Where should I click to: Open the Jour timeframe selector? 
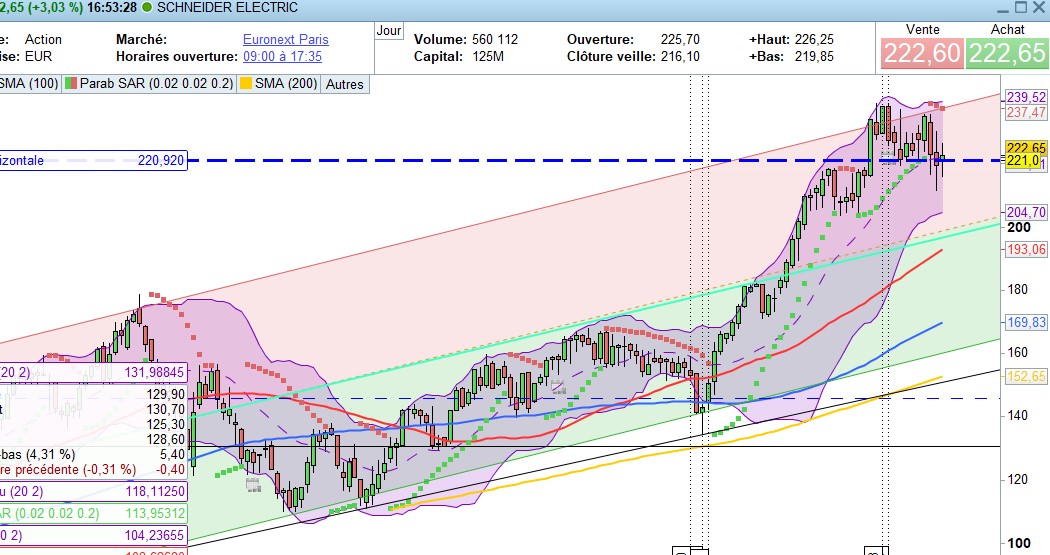point(388,31)
